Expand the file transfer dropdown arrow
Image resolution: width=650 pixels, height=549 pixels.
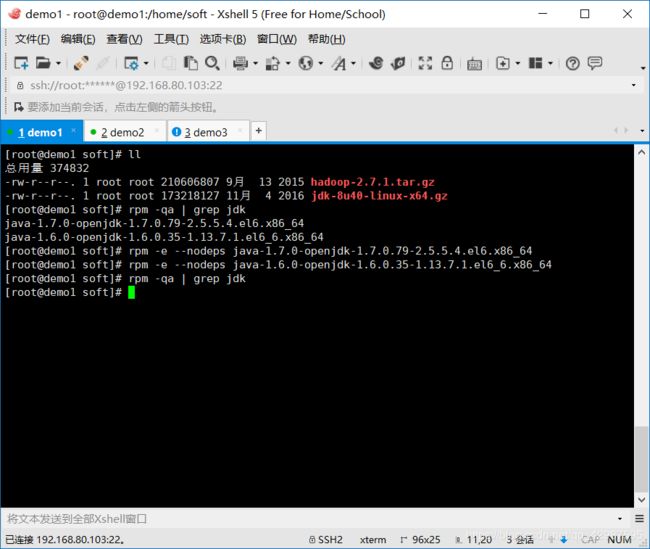pyautogui.click(x=288, y=63)
